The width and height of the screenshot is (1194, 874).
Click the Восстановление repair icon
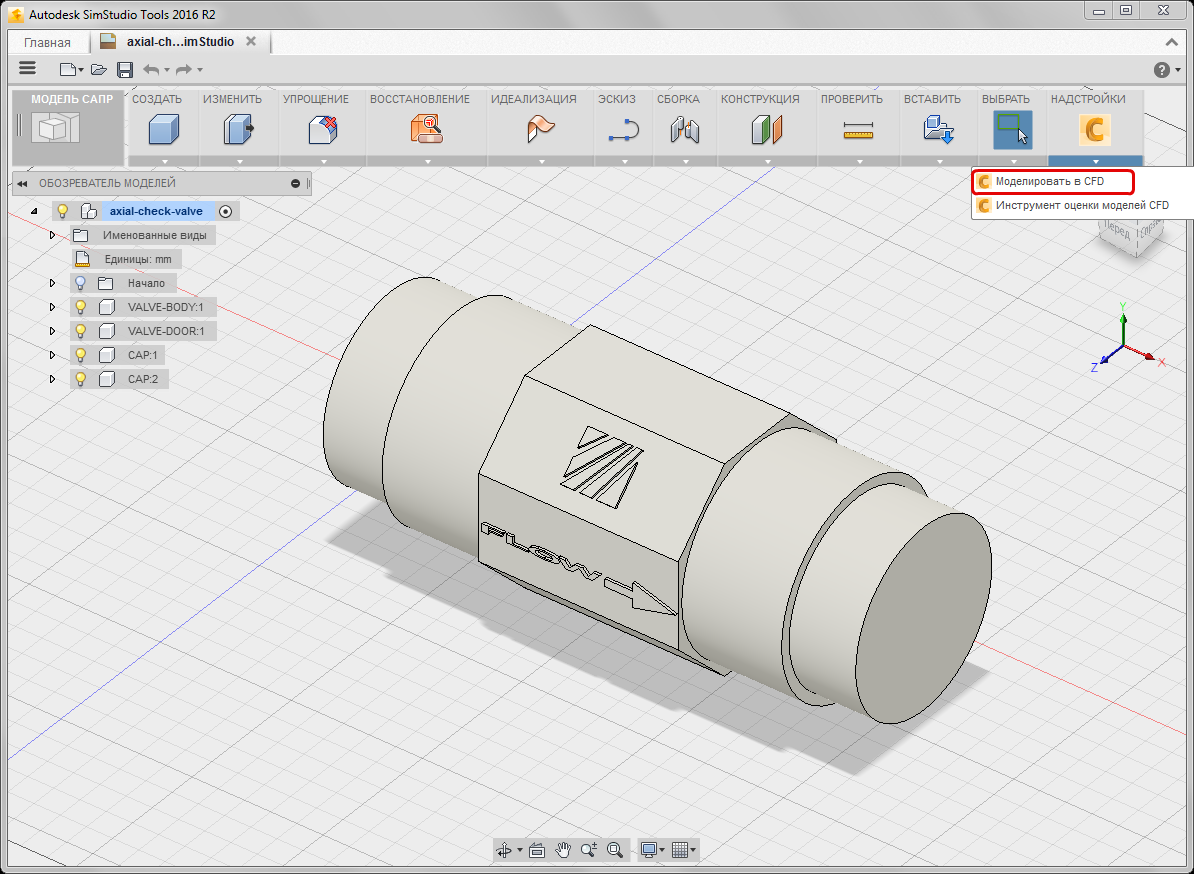click(x=426, y=130)
